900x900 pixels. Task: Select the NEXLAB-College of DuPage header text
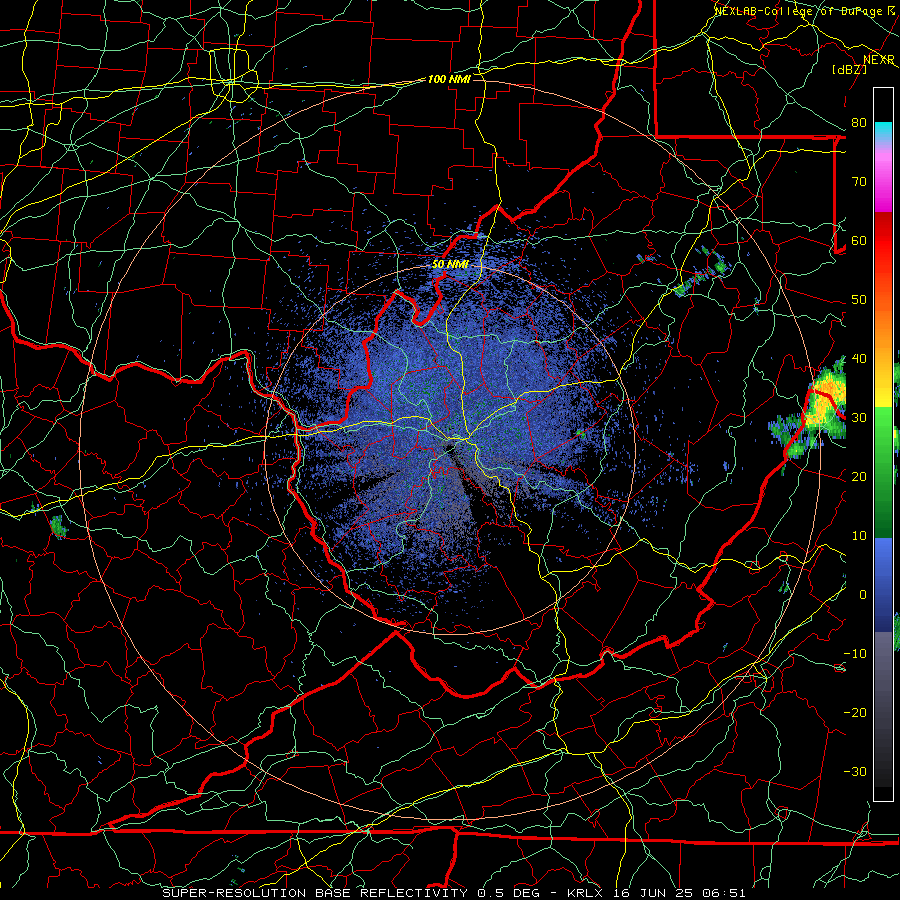(x=797, y=11)
